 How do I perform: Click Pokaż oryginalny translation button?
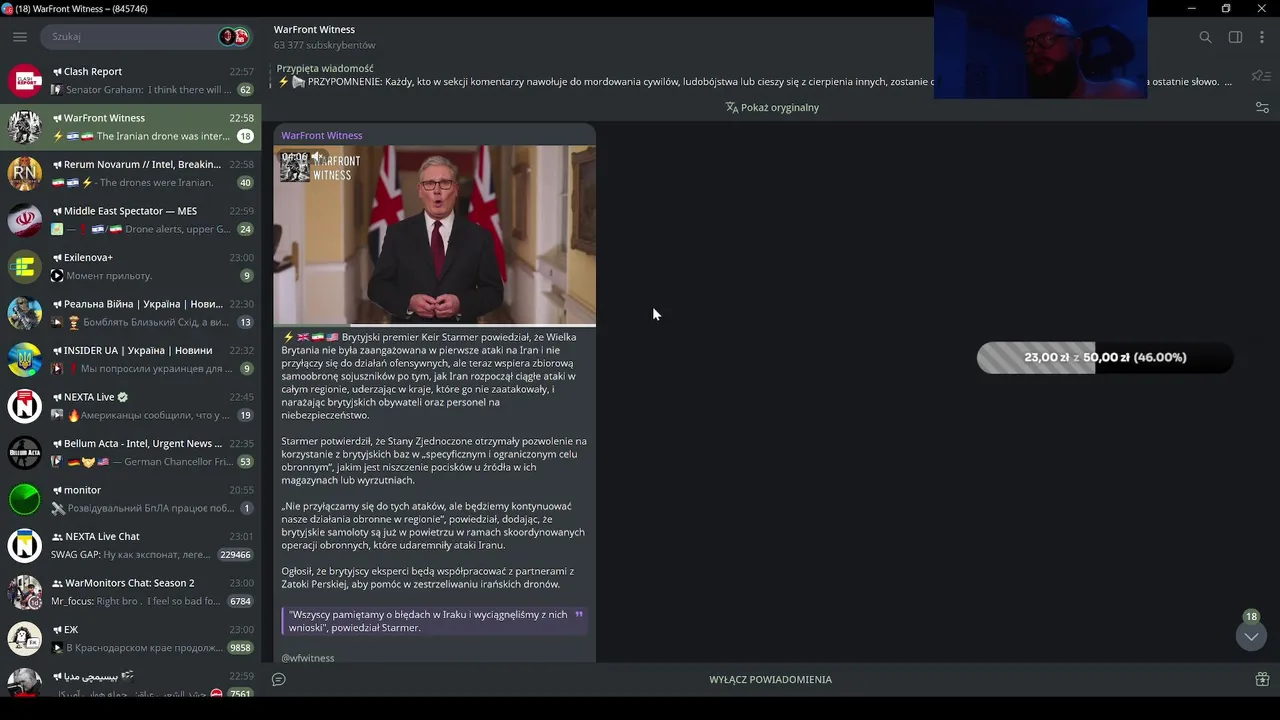(772, 107)
